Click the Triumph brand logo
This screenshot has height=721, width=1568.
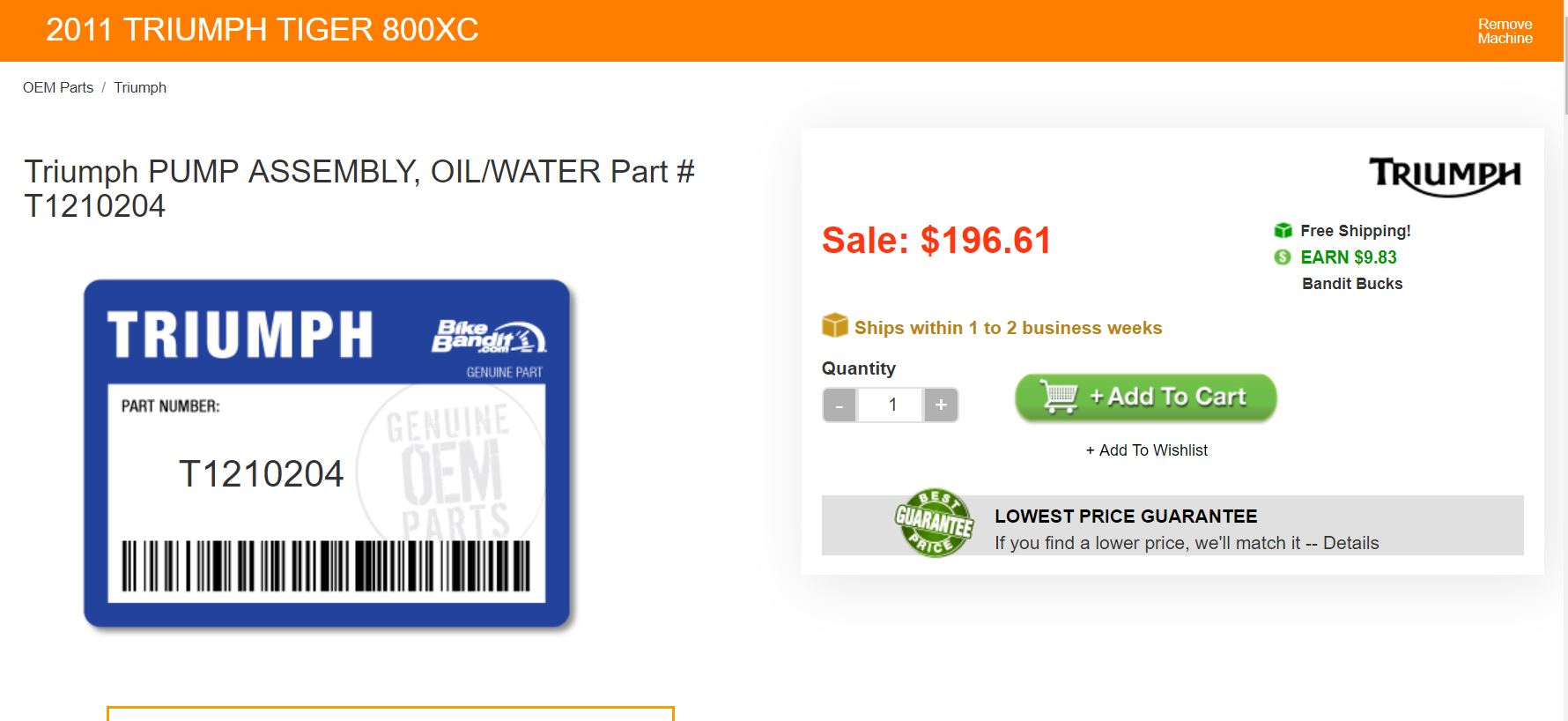[1445, 175]
